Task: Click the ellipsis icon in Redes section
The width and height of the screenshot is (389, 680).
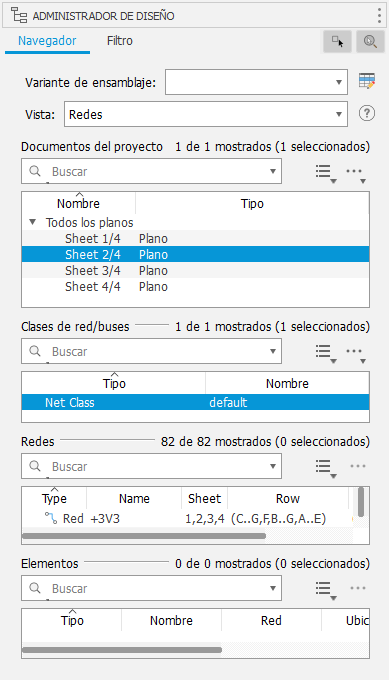Action: pos(358,466)
